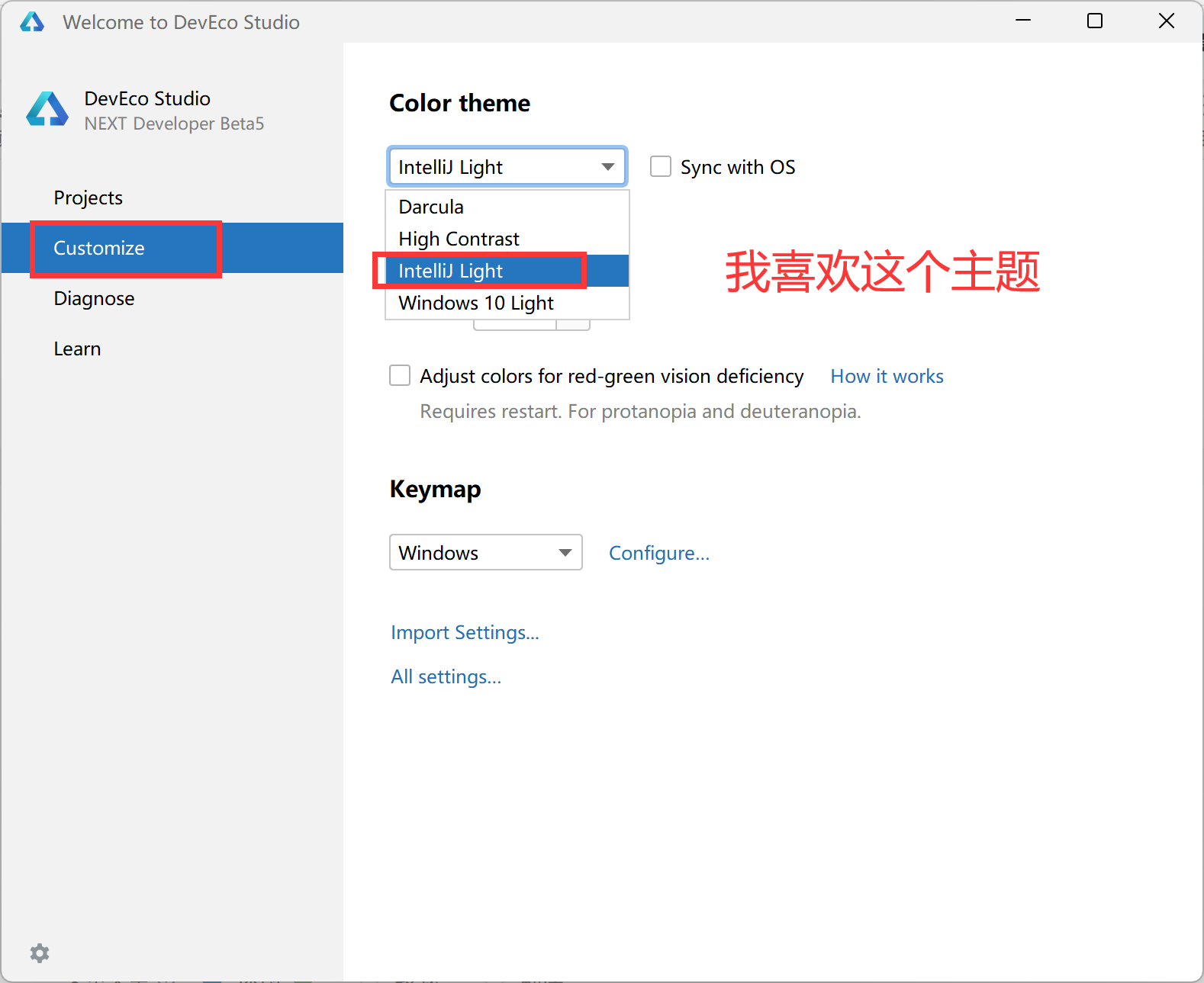1204x983 pixels.
Task: Enable Sync with OS checkbox
Action: click(x=661, y=166)
